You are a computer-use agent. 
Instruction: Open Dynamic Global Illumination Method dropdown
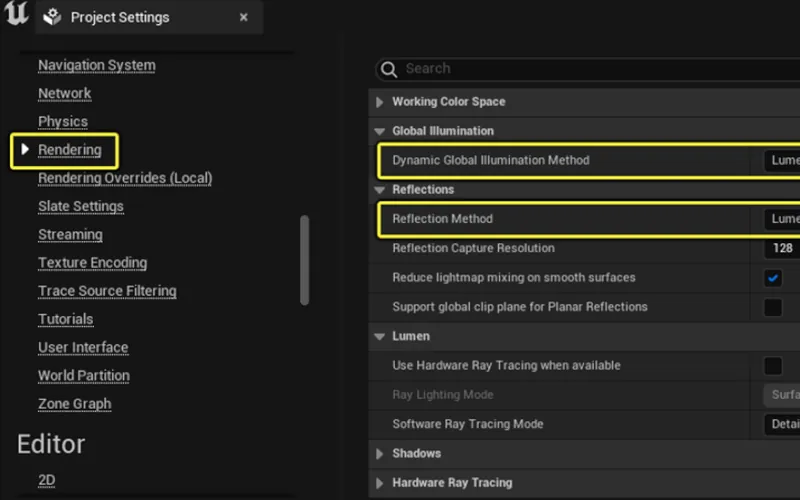pyautogui.click(x=781, y=160)
